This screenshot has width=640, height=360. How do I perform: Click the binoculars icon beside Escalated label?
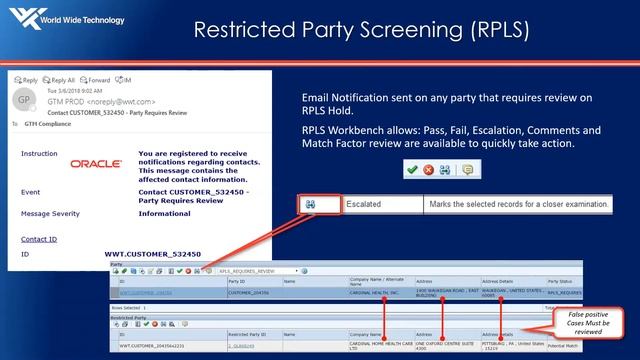tap(311, 204)
